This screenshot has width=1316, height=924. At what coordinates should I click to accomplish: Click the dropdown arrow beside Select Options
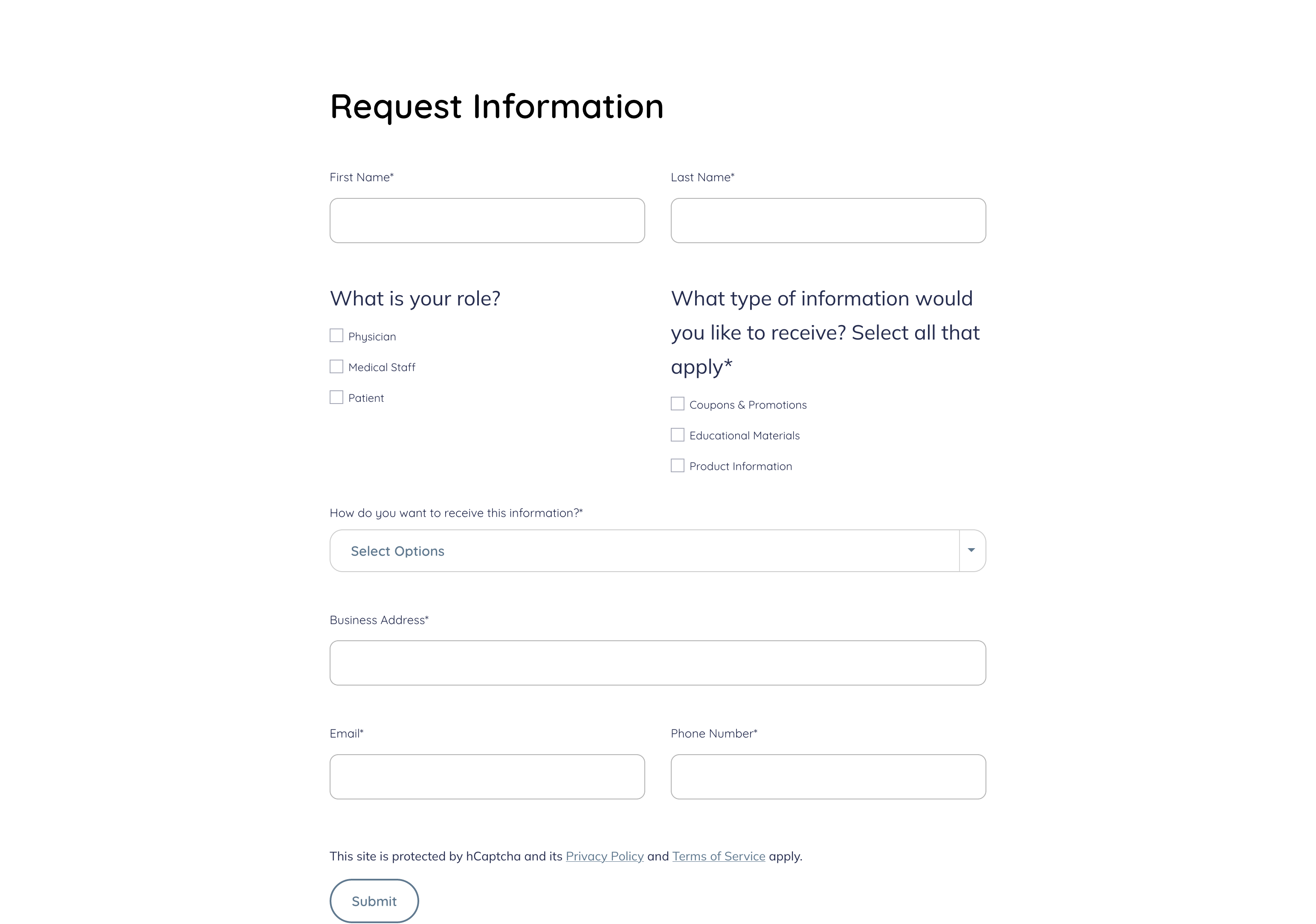(971, 551)
